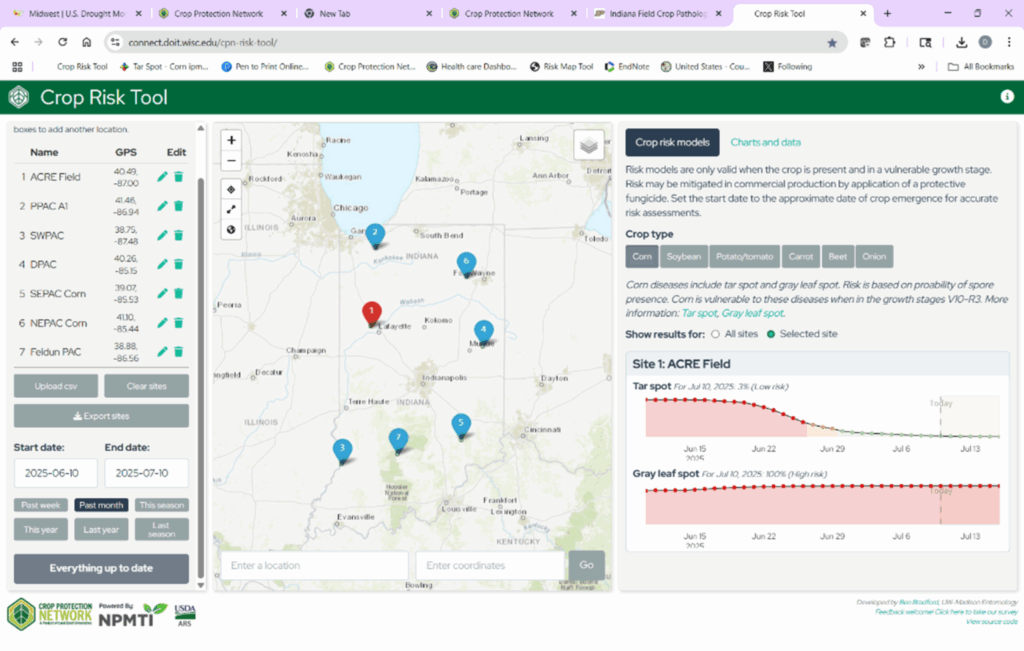This screenshot has height=651, width=1024.
Task: Zoom in on the map
Action: (231, 140)
